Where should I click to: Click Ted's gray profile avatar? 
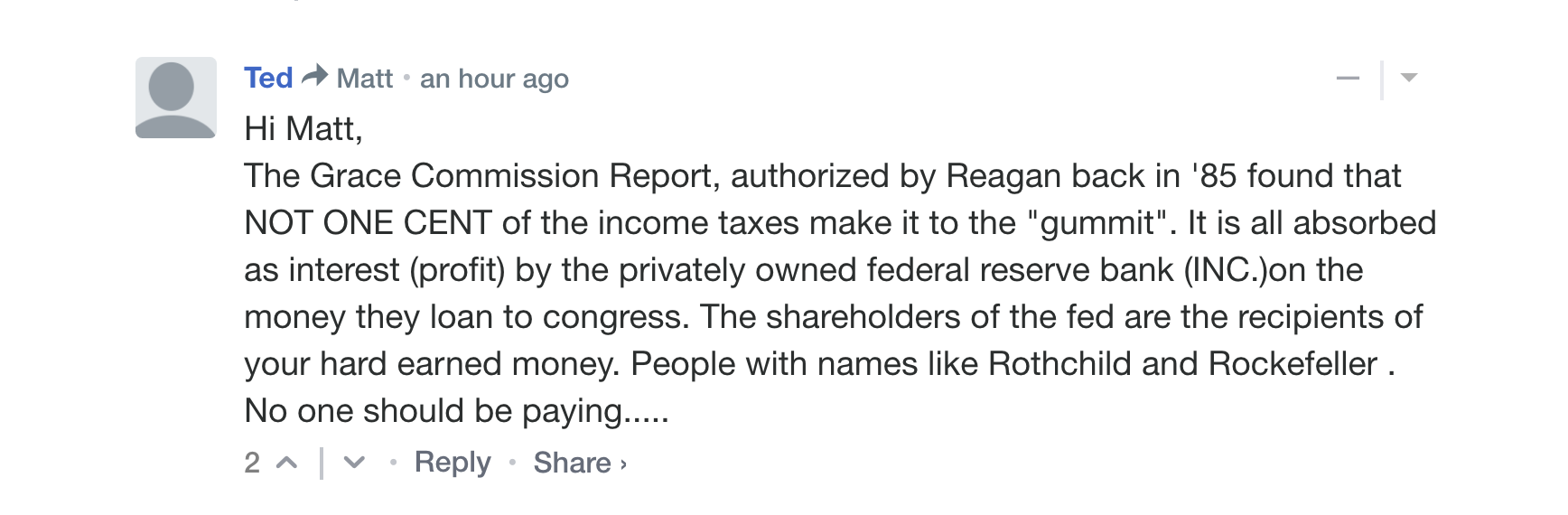[176, 98]
